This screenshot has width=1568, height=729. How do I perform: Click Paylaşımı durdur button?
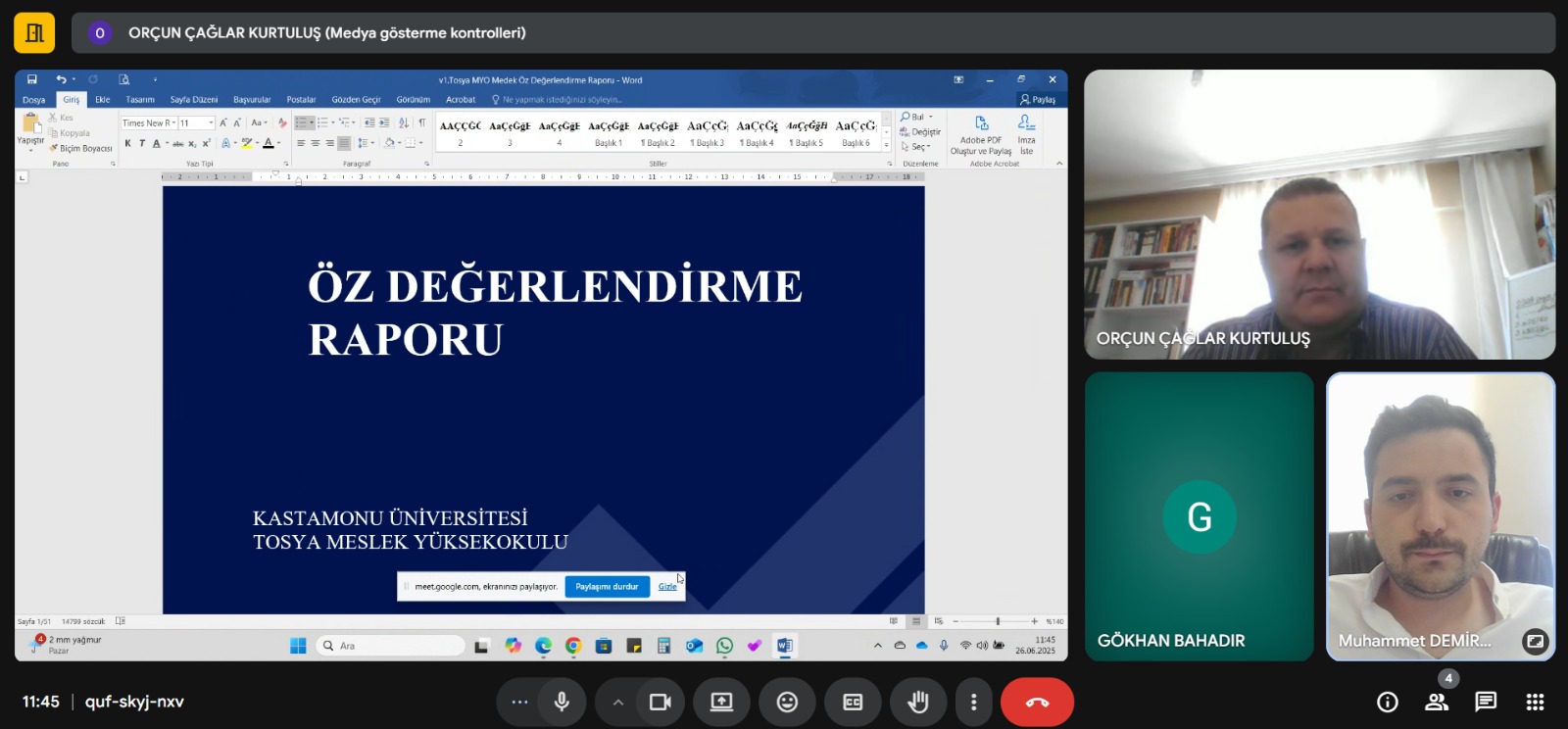(607, 587)
